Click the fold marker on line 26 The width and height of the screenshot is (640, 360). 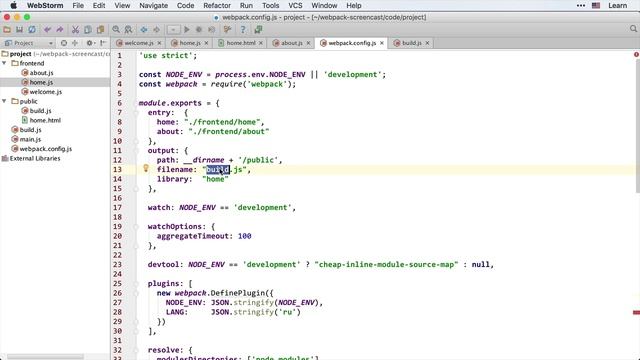point(136,293)
